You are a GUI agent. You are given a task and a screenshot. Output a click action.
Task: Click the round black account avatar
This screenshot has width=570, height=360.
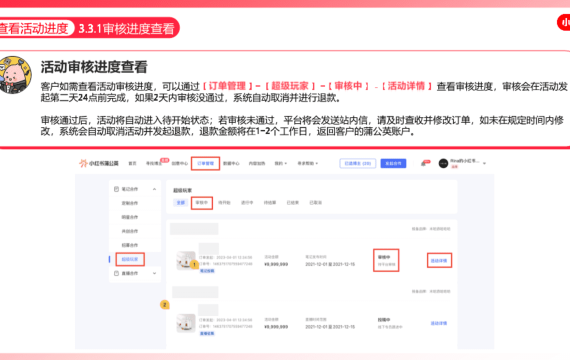[x=443, y=164]
